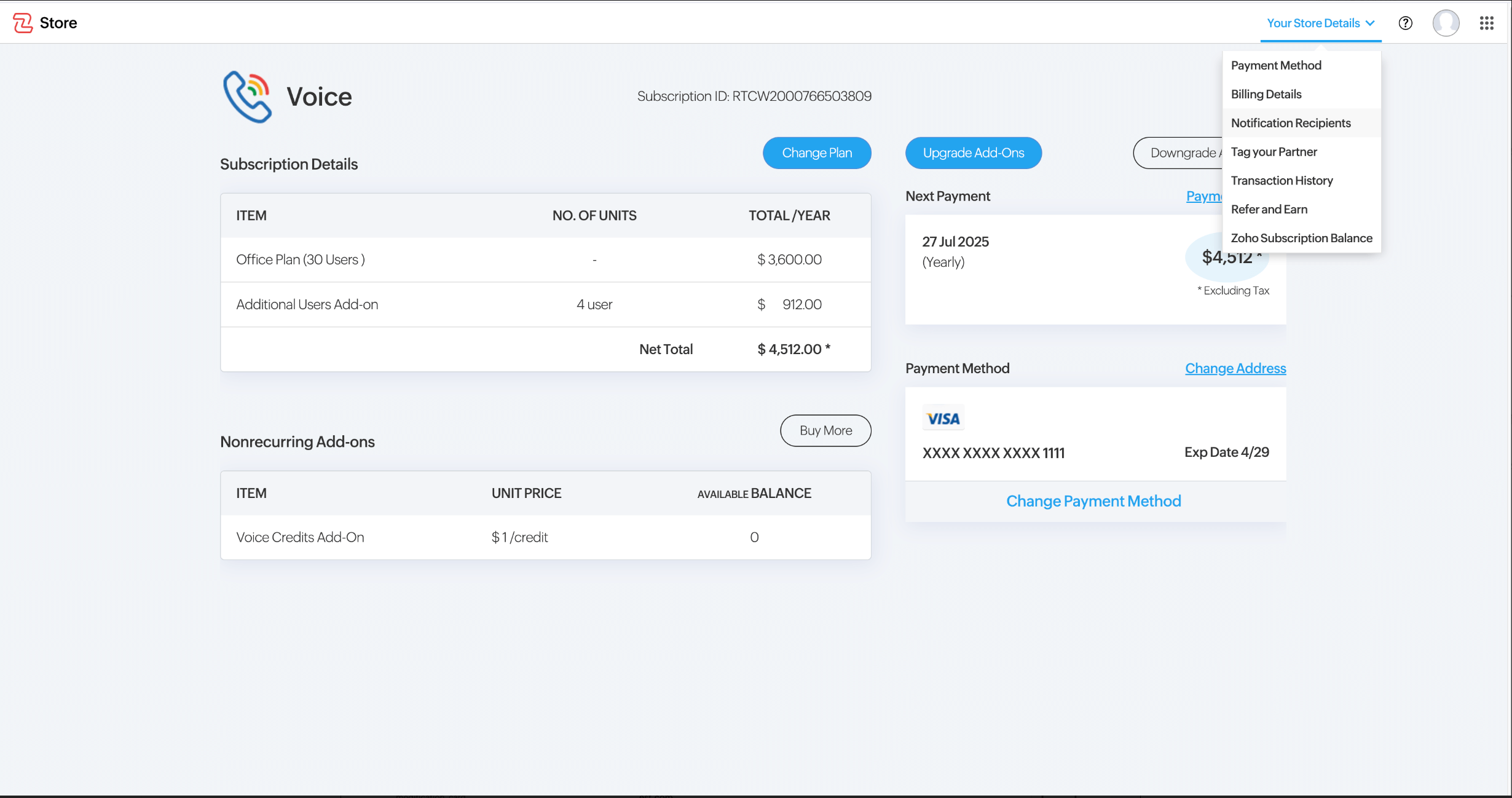This screenshot has width=1512, height=798.
Task: Open the help question mark icon
Action: tap(1405, 23)
